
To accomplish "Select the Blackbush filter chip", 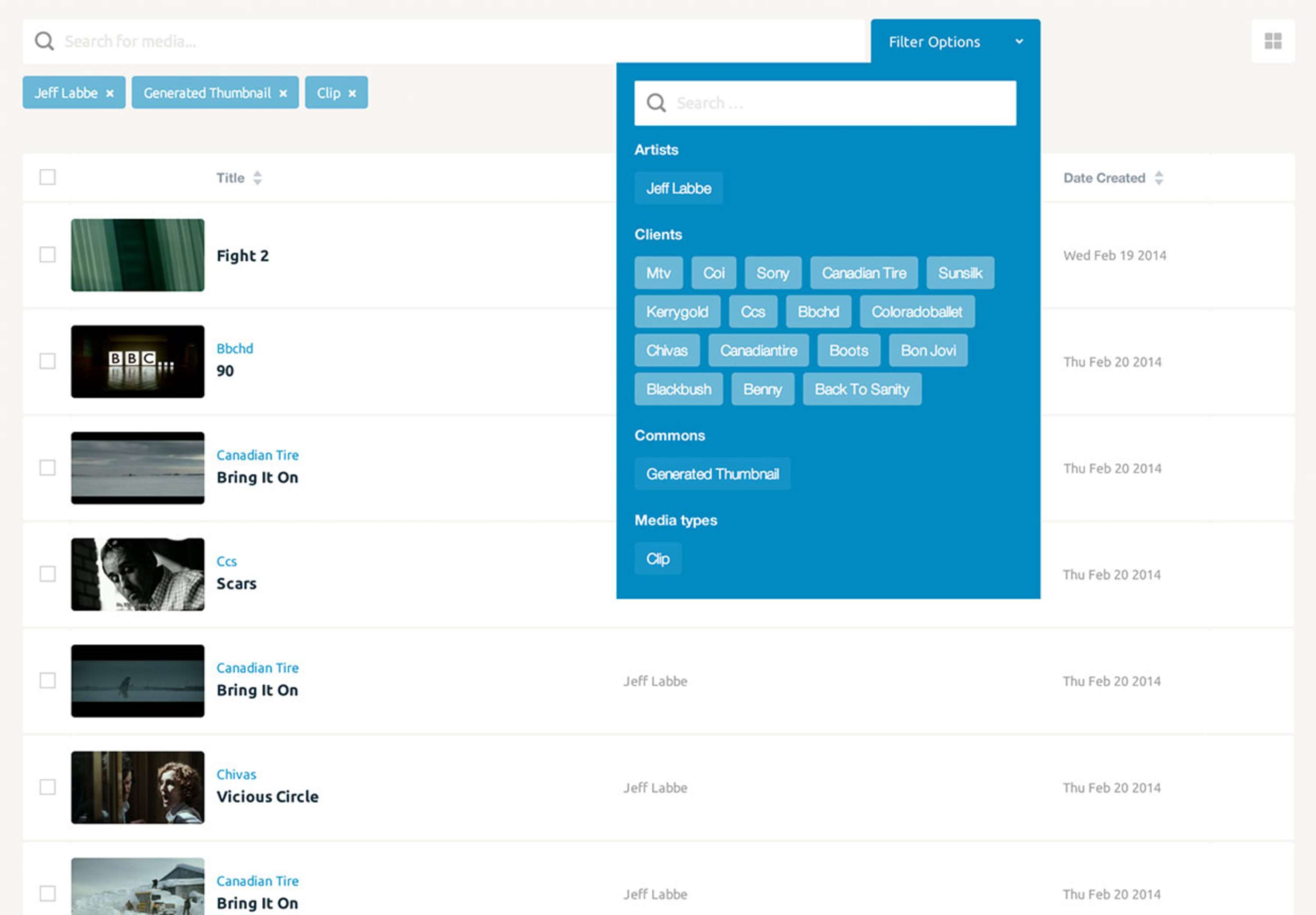I will click(x=679, y=389).
